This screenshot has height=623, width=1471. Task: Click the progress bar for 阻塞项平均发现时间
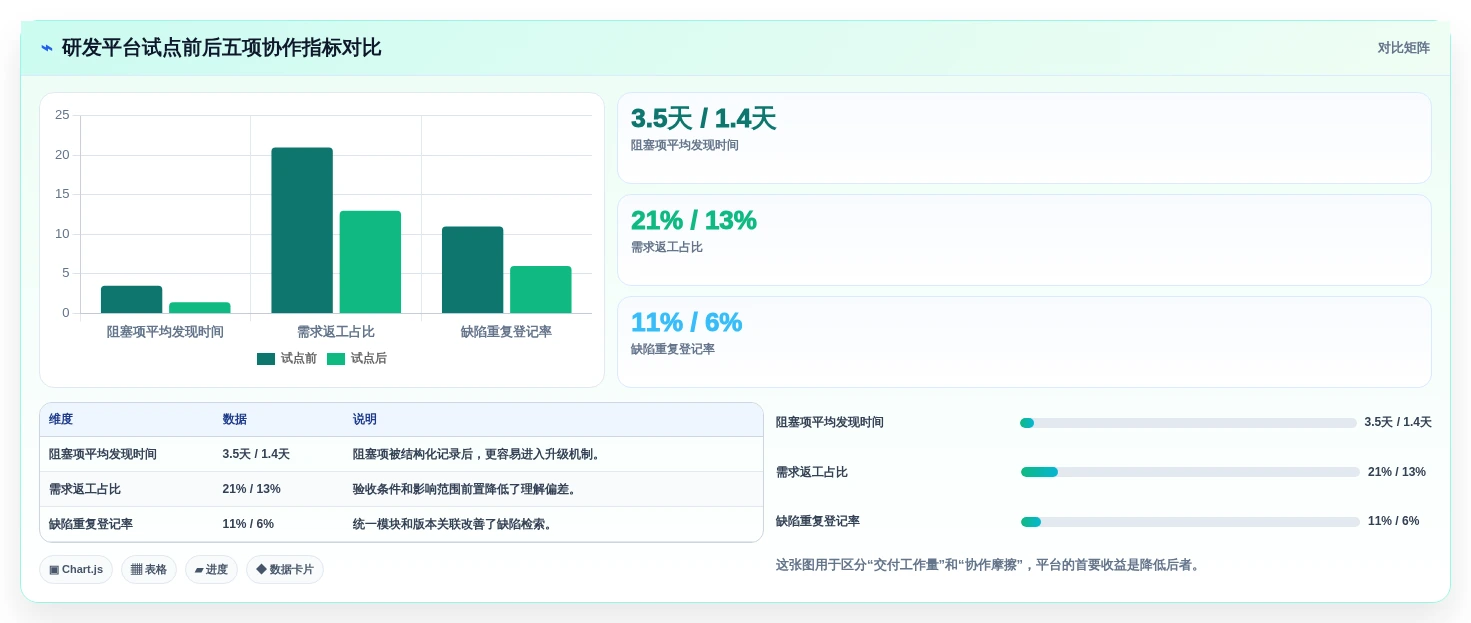click(1188, 423)
